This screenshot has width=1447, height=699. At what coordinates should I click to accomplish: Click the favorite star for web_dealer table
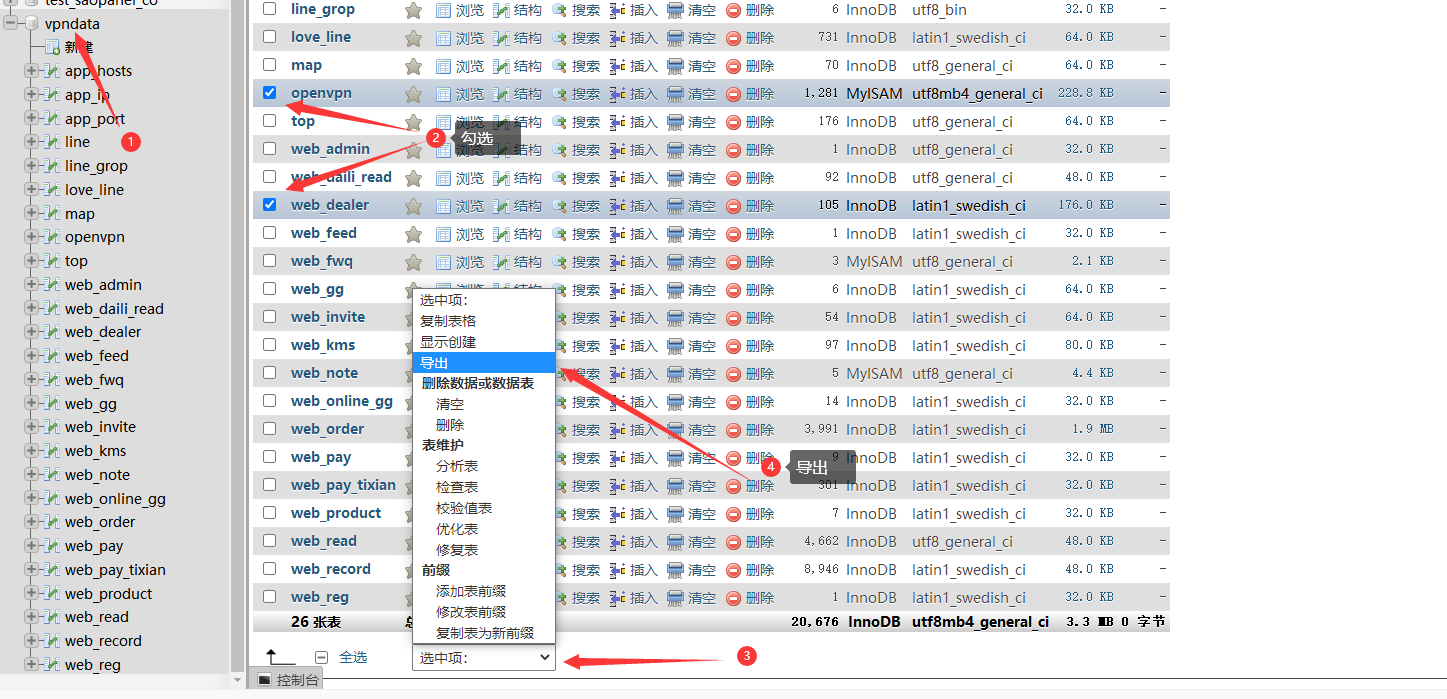[413, 206]
